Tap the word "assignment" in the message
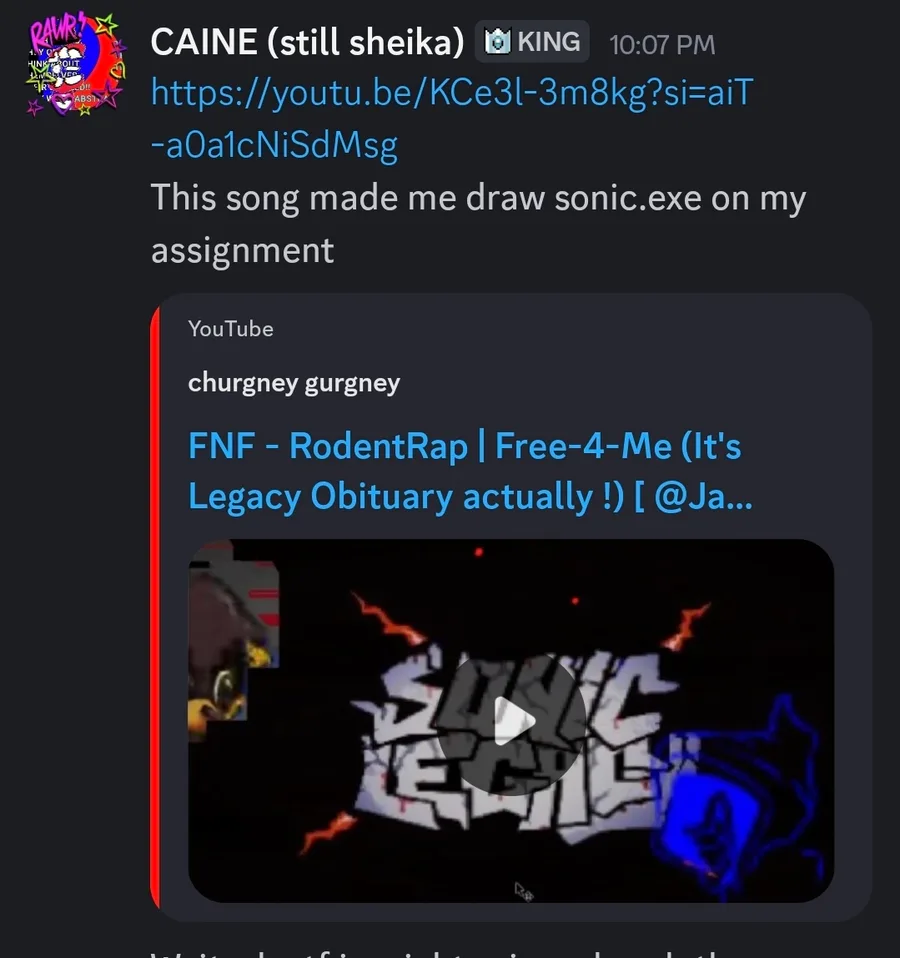Image resolution: width=900 pixels, height=958 pixels. (x=242, y=249)
